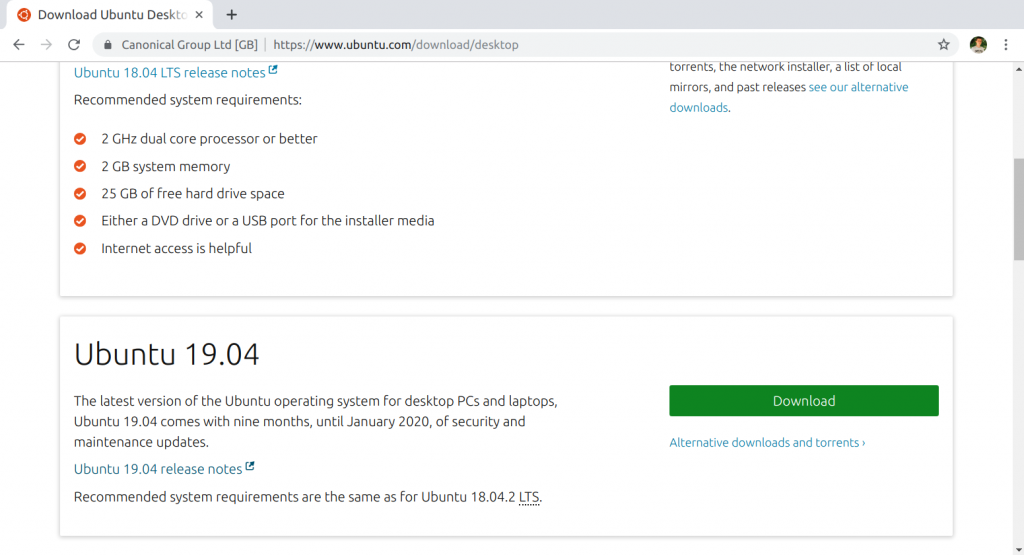The width and height of the screenshot is (1024, 555).
Task: Bookmark this page with the star icon
Action: (943, 45)
